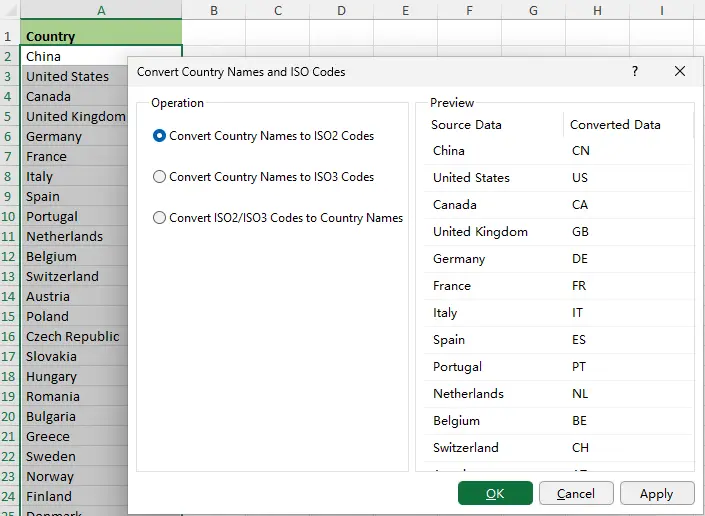The width and height of the screenshot is (705, 516).
Task: Click the ES converted code
Action: point(579,339)
